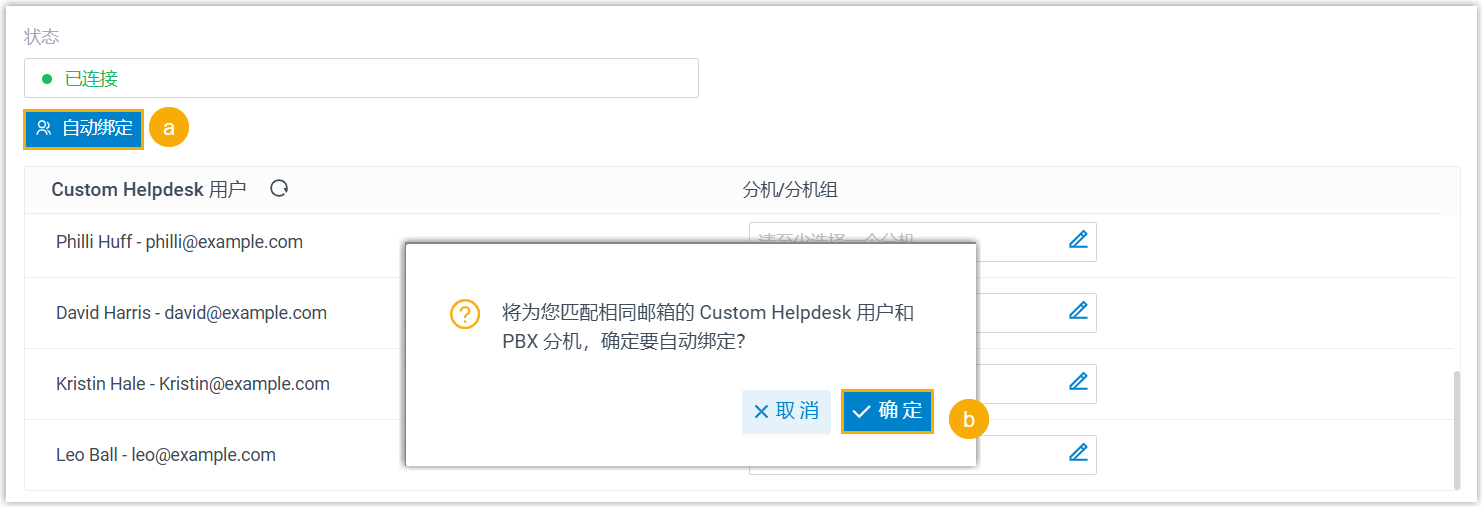The height and width of the screenshot is (508, 1483).
Task: Click the orange 'b' step marker
Action: [968, 420]
